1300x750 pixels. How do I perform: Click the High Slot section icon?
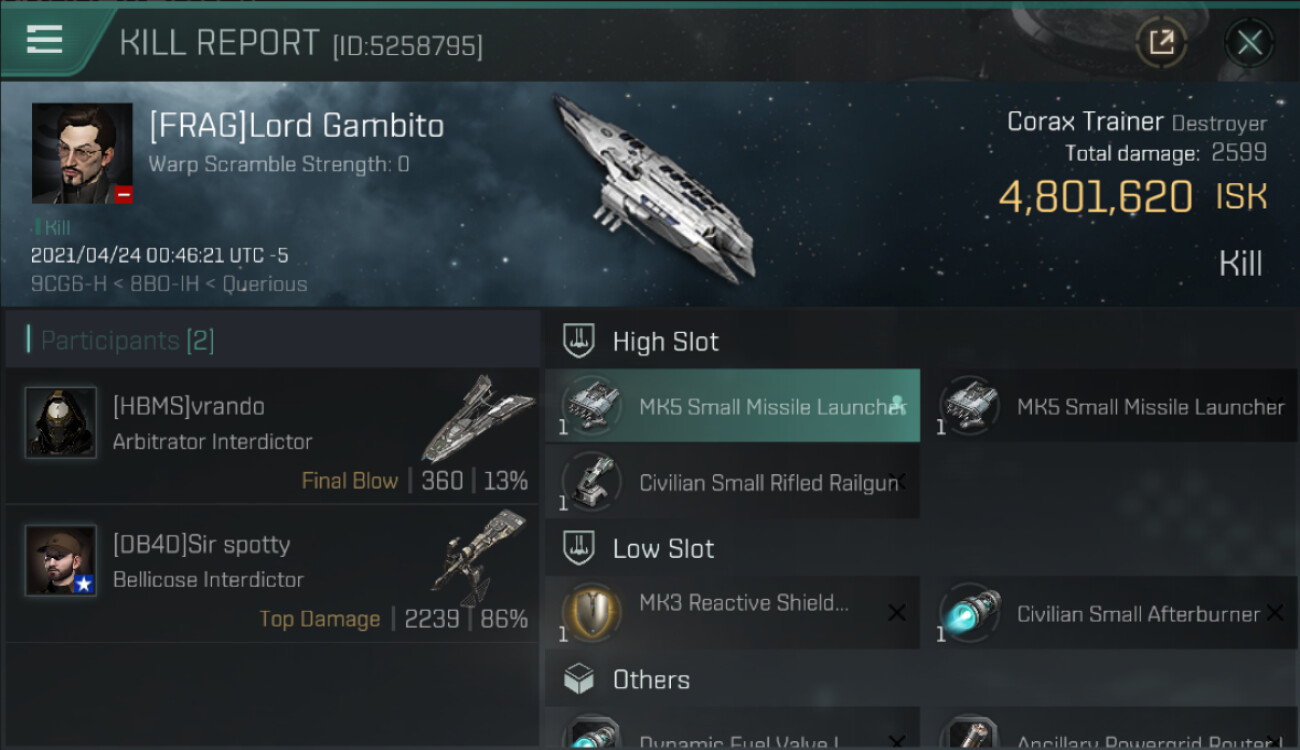(x=579, y=341)
